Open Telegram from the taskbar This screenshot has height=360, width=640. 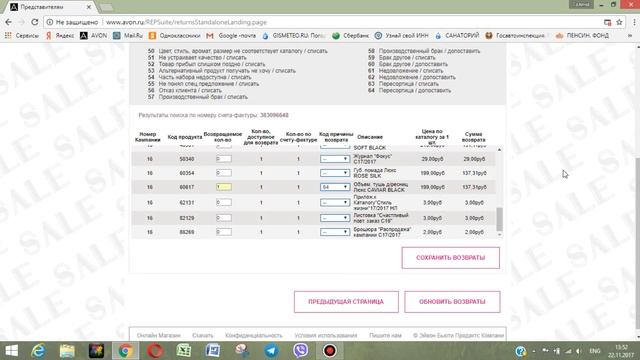pos(271,351)
